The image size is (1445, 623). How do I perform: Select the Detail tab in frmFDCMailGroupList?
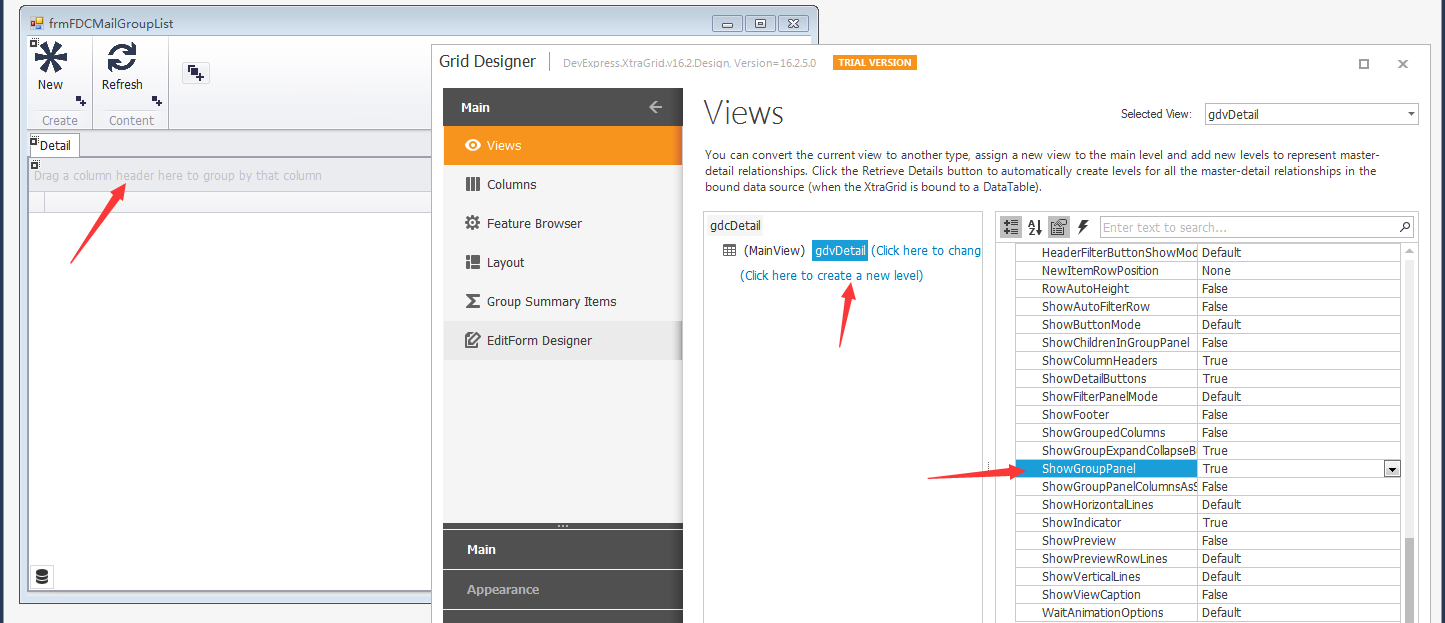click(x=55, y=145)
